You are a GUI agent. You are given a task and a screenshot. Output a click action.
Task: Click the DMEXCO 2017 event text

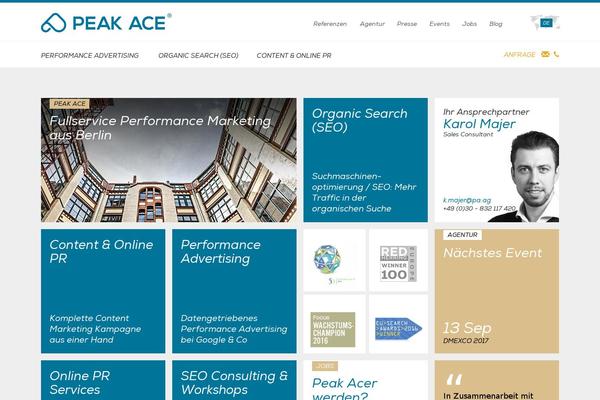point(466,341)
